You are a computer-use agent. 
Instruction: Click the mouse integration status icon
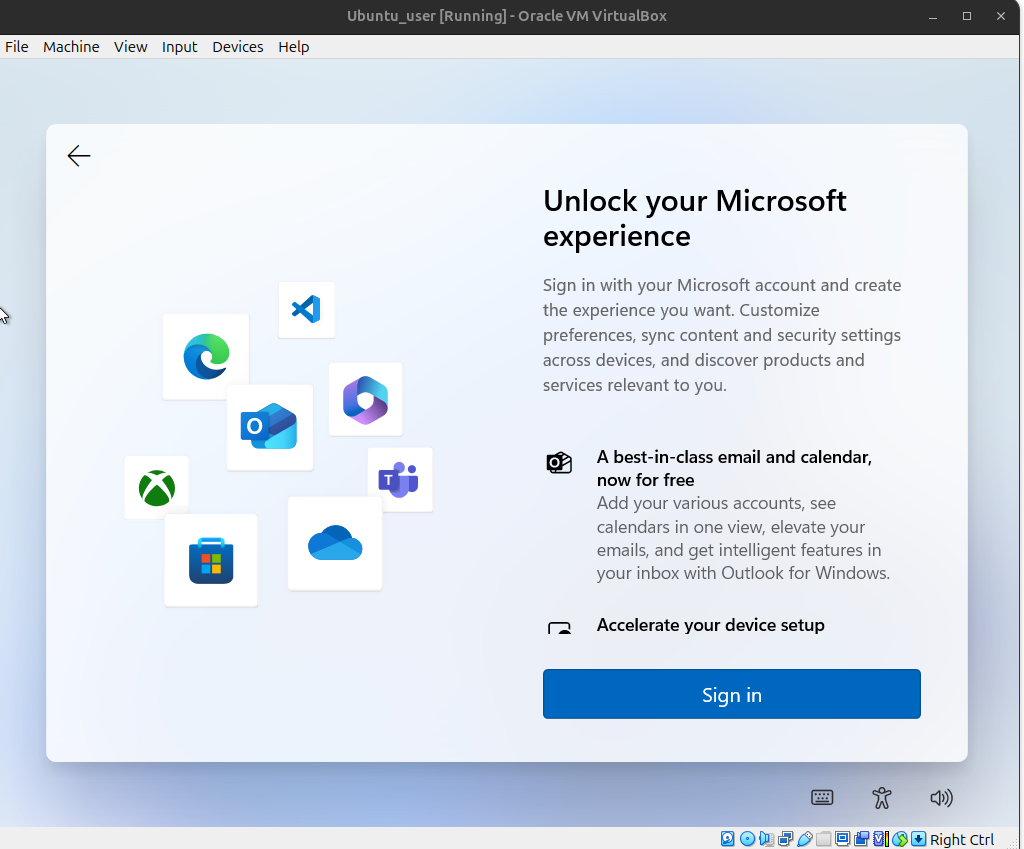pos(900,839)
